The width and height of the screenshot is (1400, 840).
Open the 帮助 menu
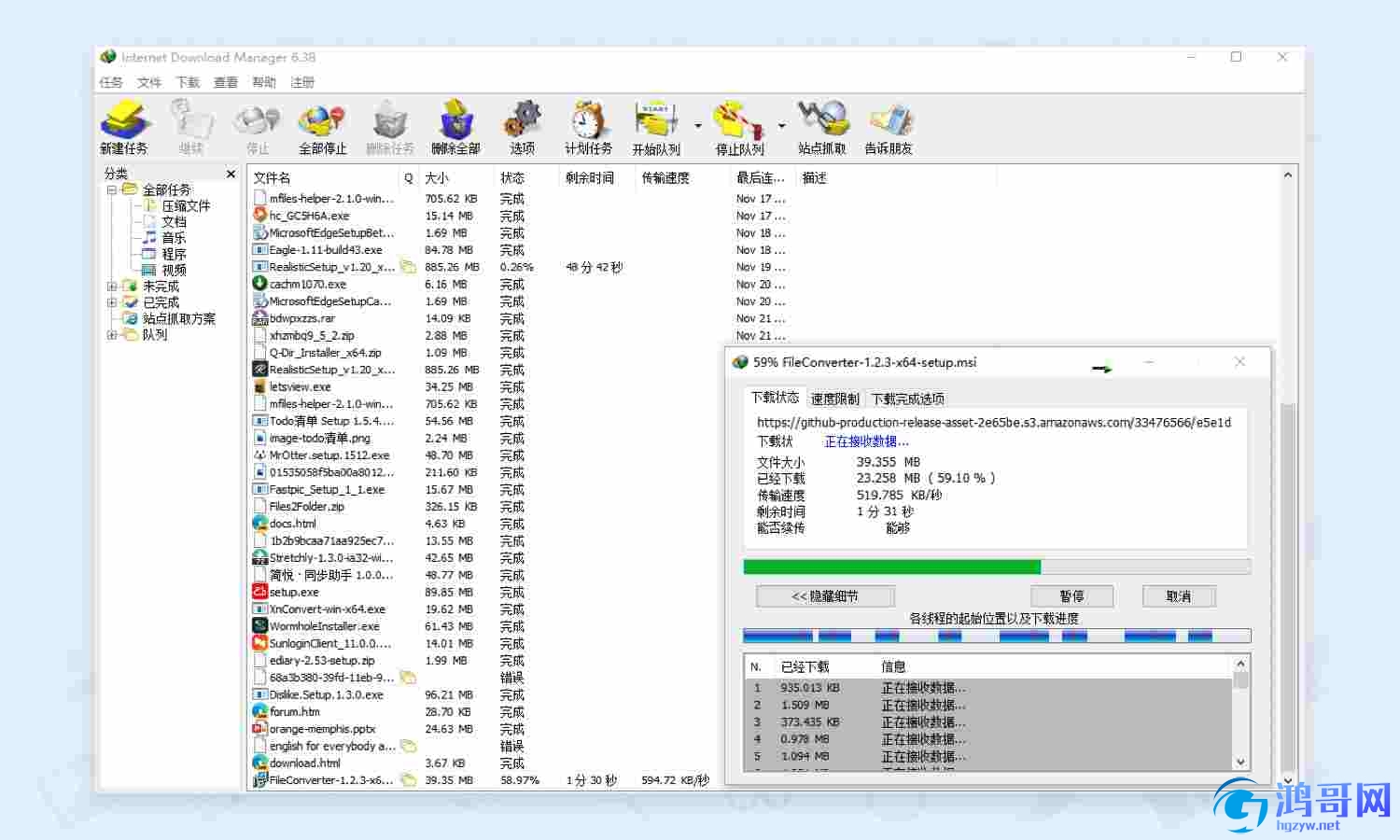coord(264,82)
